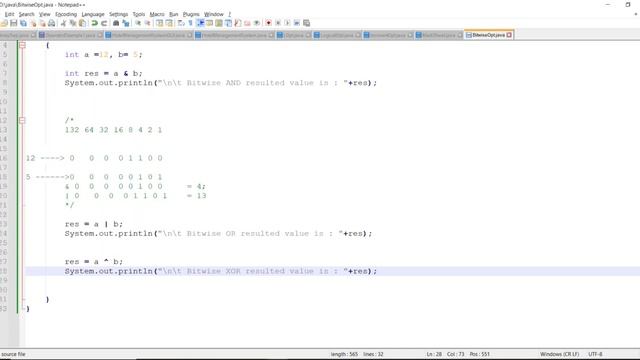Click the Bitwise XOR println line
Viewport: 640px width, 360px height.
(x=221, y=271)
